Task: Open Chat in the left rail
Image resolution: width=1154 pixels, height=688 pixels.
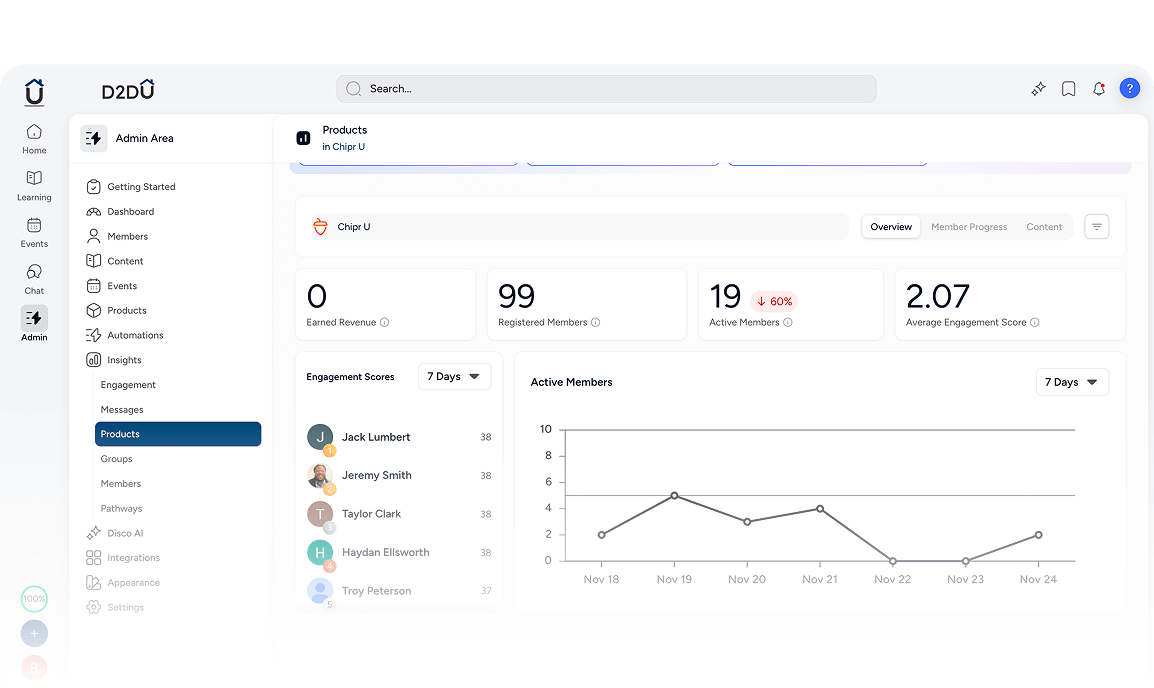Action: coord(34,278)
